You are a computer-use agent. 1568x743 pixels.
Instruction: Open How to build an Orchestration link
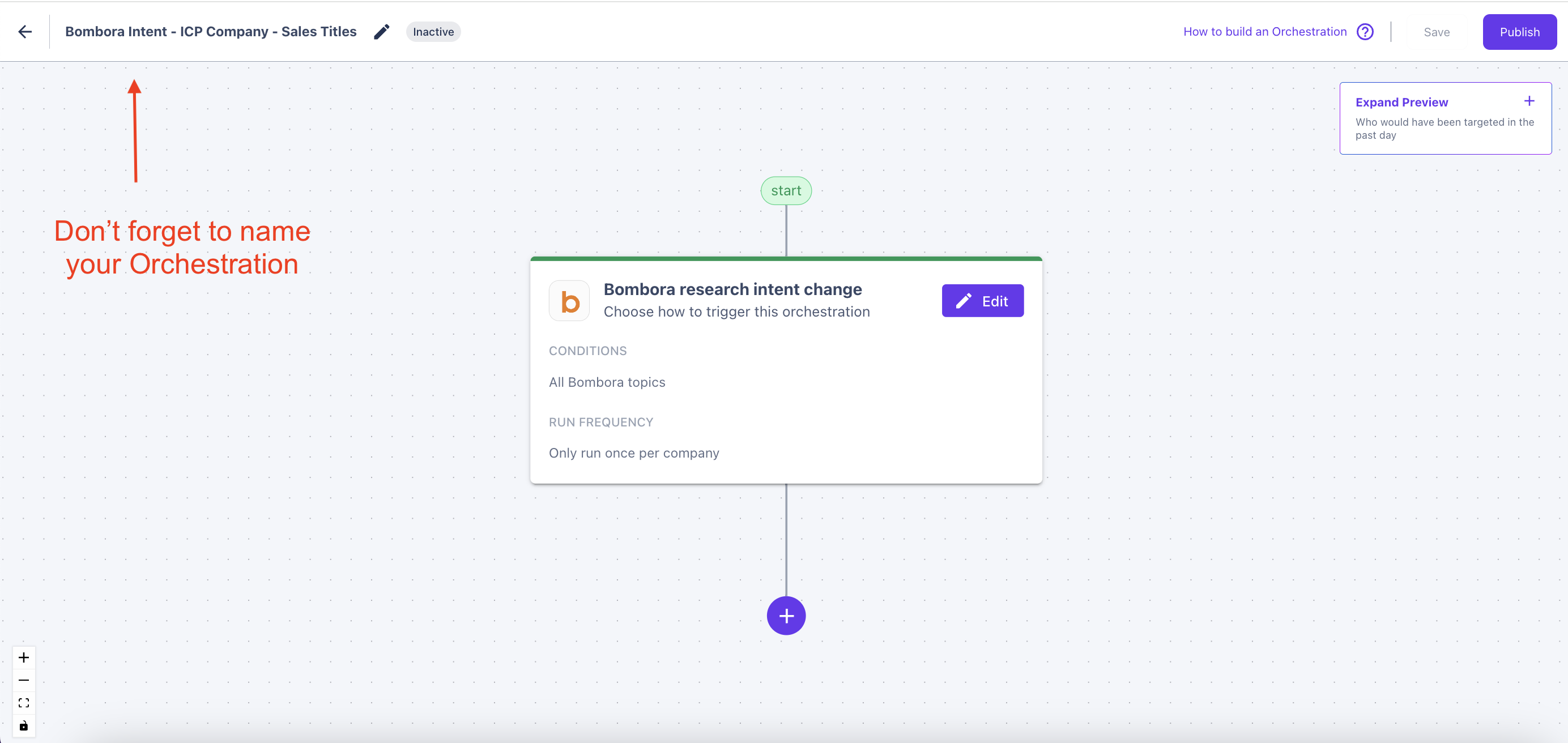point(1264,32)
